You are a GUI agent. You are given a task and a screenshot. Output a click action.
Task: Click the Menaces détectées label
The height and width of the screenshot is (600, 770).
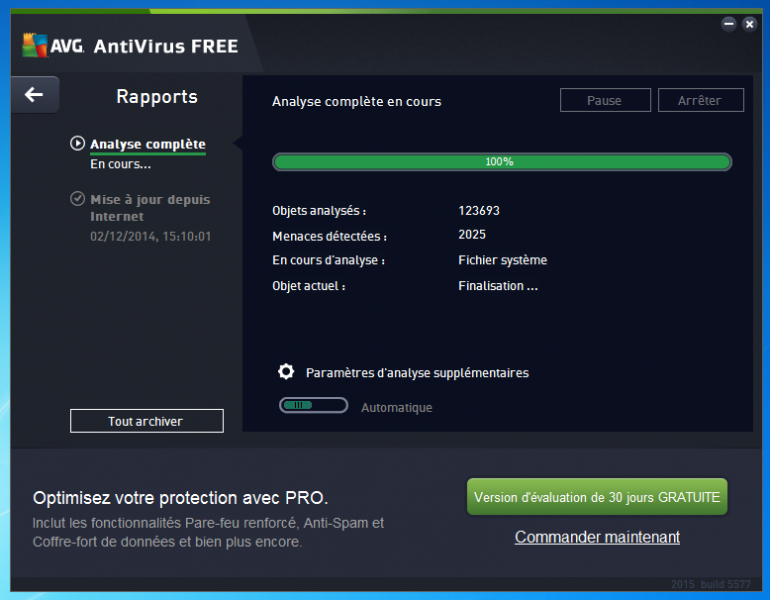330,237
